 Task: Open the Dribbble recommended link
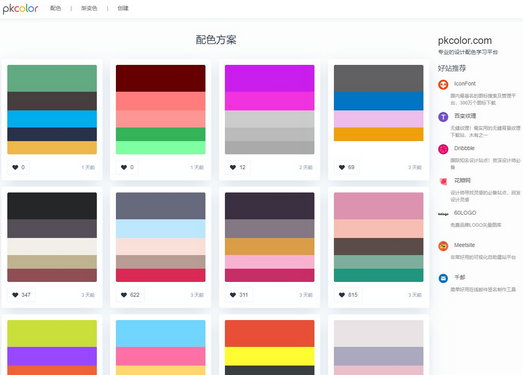click(464, 148)
